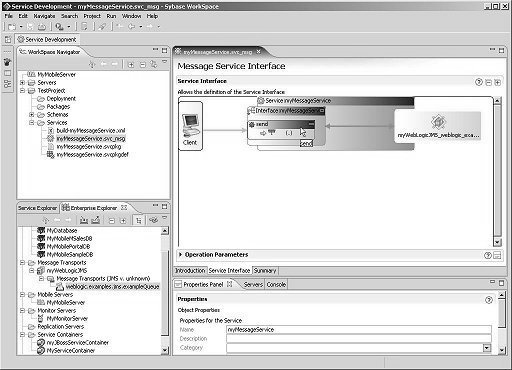Open the Run menu

click(x=111, y=16)
